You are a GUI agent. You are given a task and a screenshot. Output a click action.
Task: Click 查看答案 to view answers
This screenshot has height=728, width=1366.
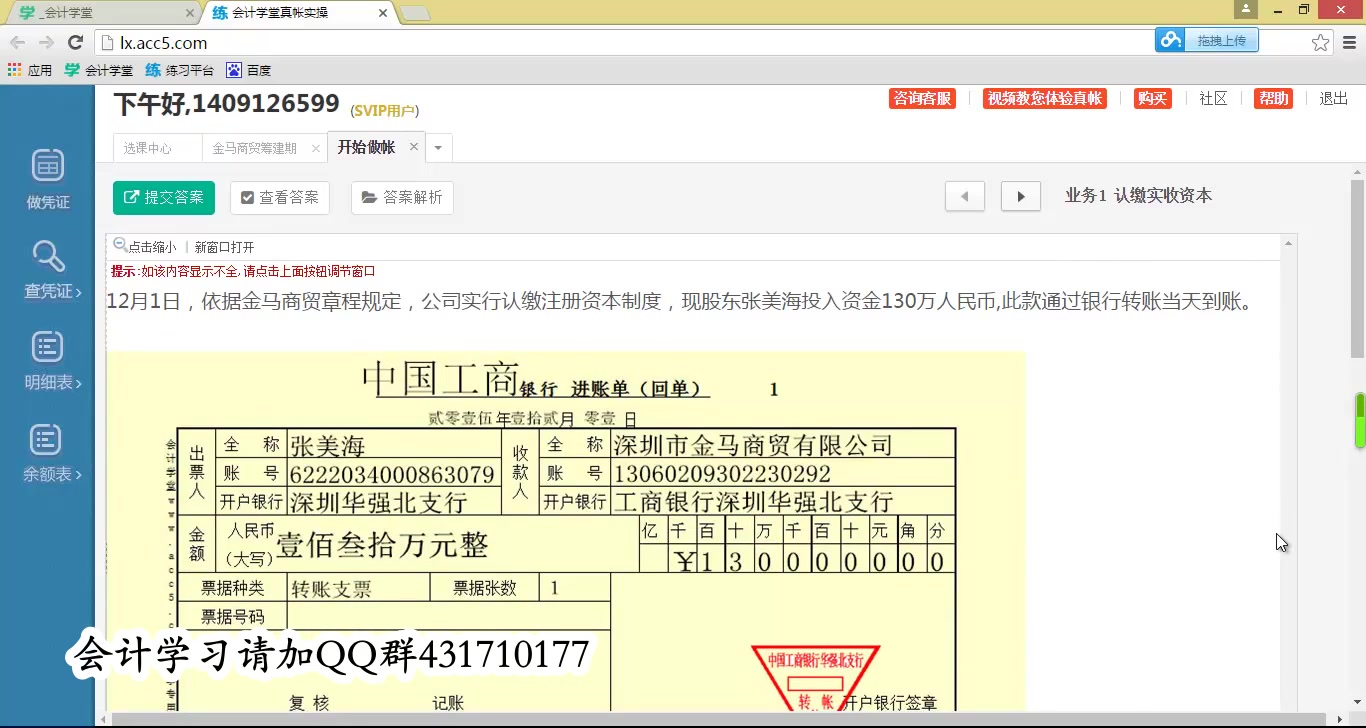click(x=280, y=197)
